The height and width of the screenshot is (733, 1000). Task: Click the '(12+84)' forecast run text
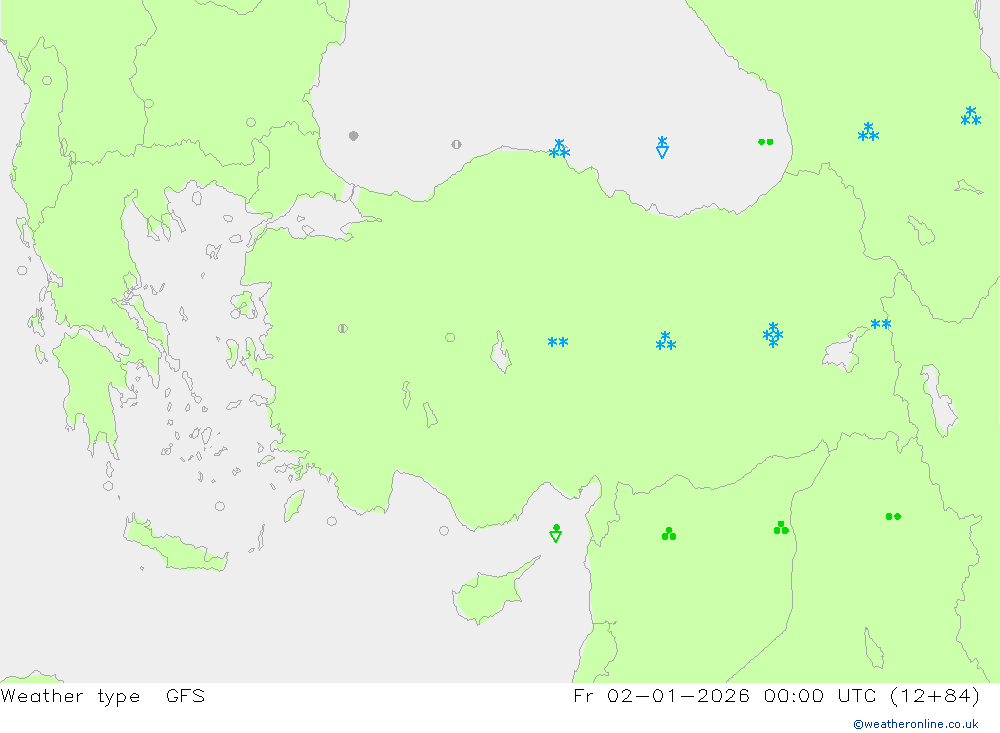(x=935, y=696)
